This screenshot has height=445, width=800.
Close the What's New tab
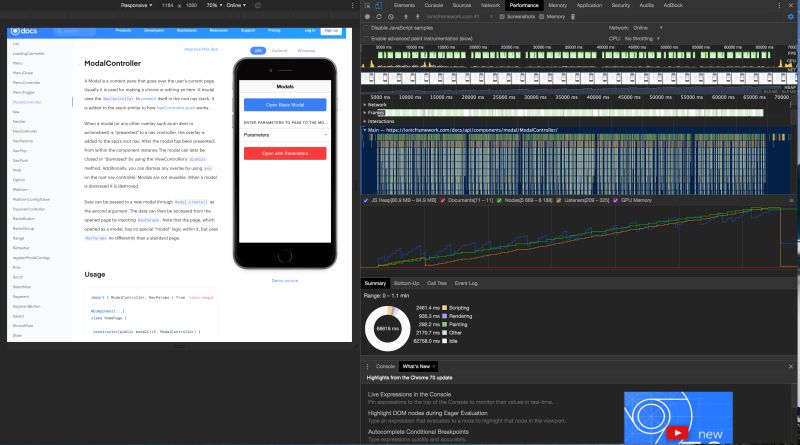pos(434,366)
